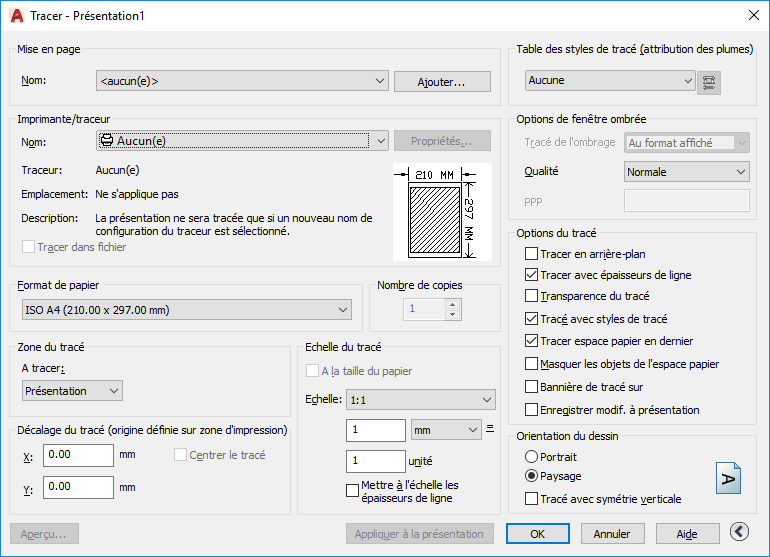Click the X offset input field
This screenshot has width=770, height=557.
(78, 455)
